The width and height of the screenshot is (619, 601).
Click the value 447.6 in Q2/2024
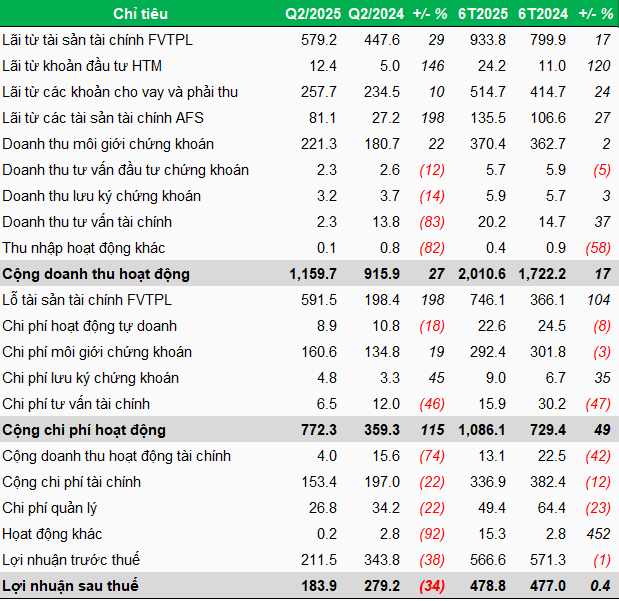[382, 40]
